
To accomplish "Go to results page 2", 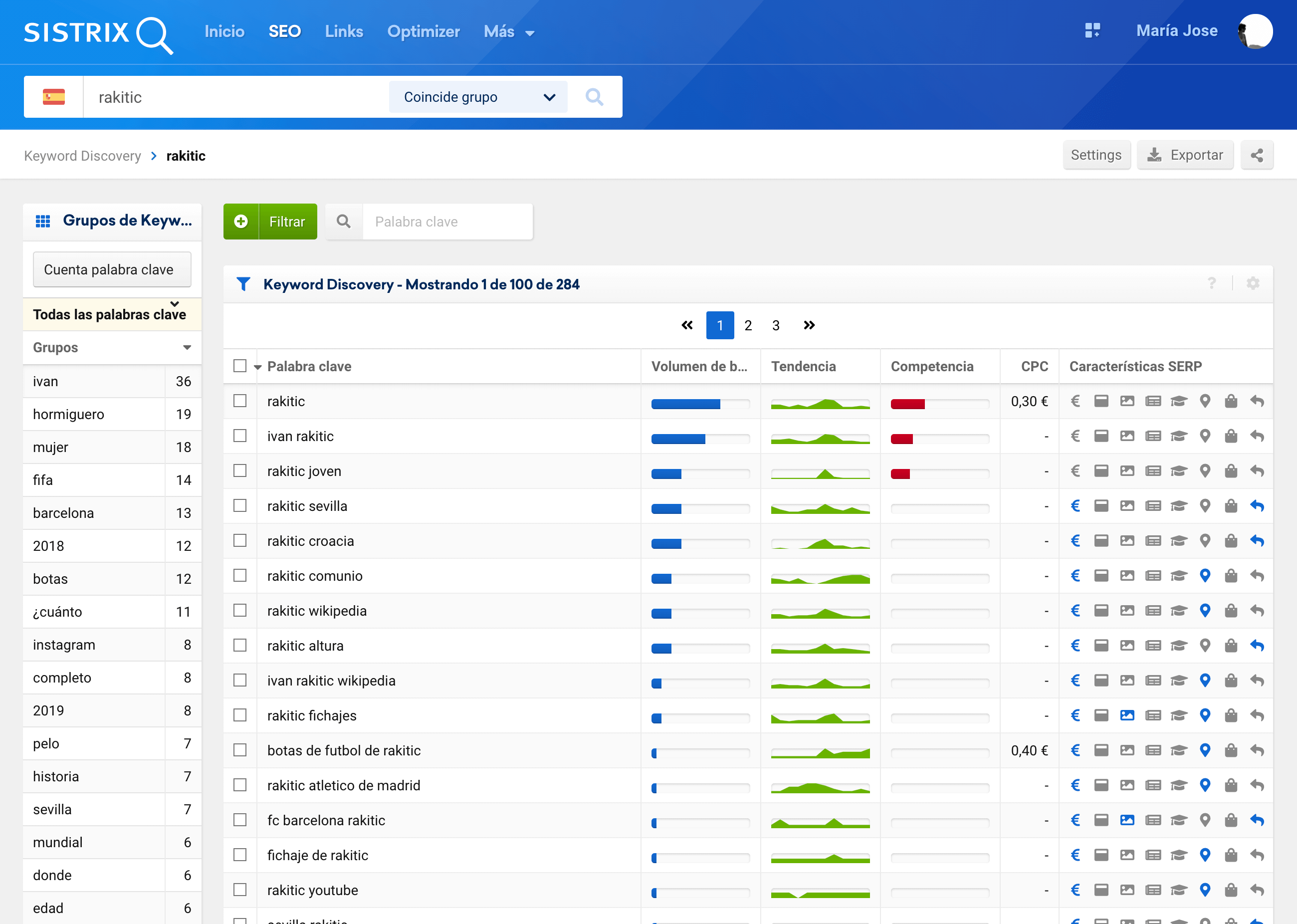I will click(748, 325).
